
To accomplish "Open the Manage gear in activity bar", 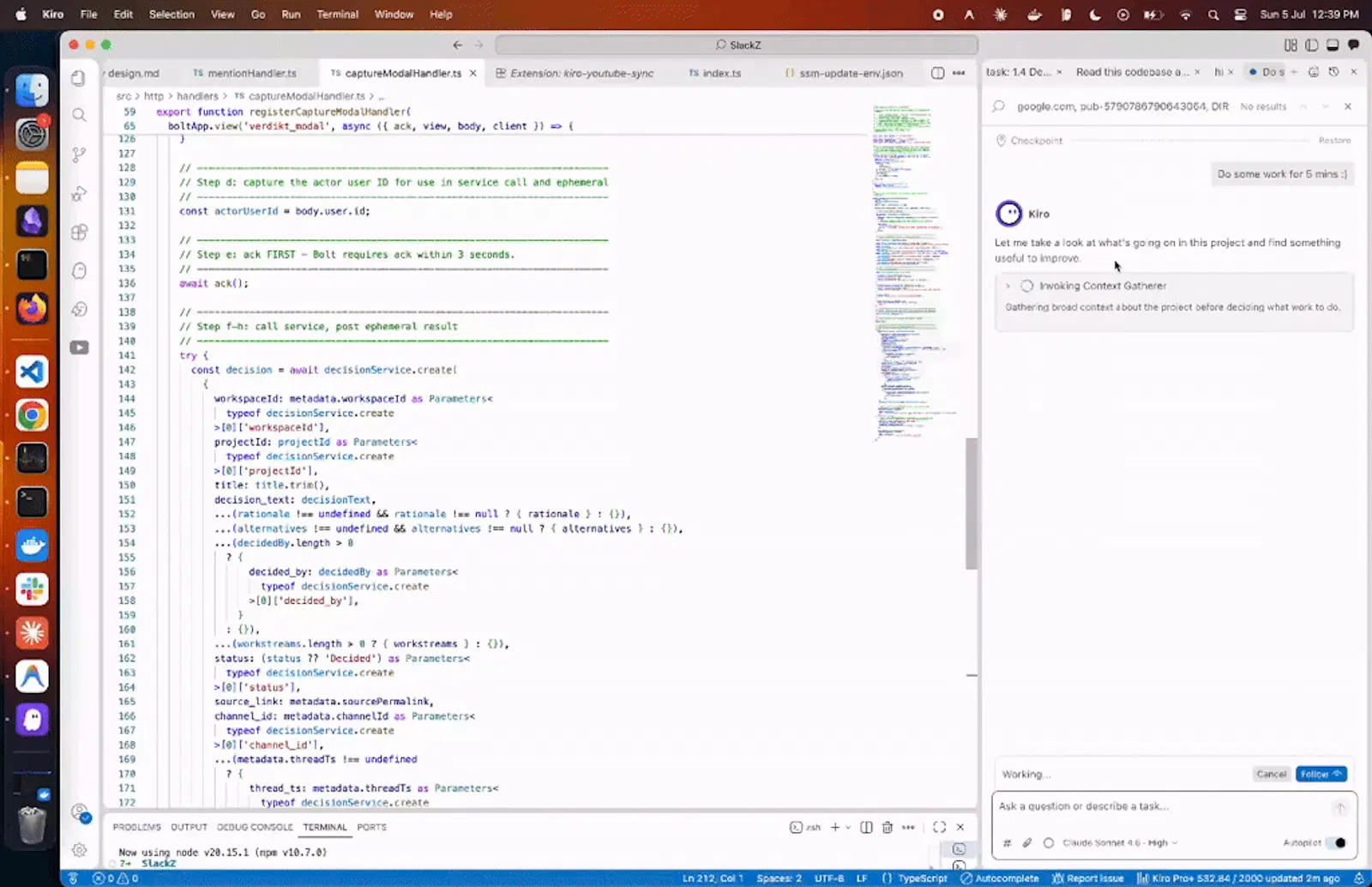I will [79, 850].
